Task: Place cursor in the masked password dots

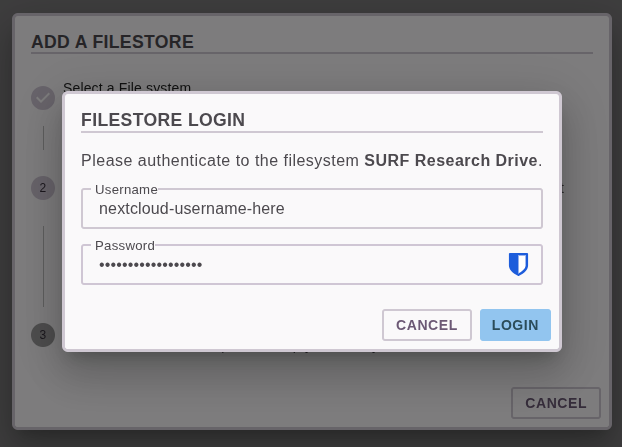Action: [151, 265]
